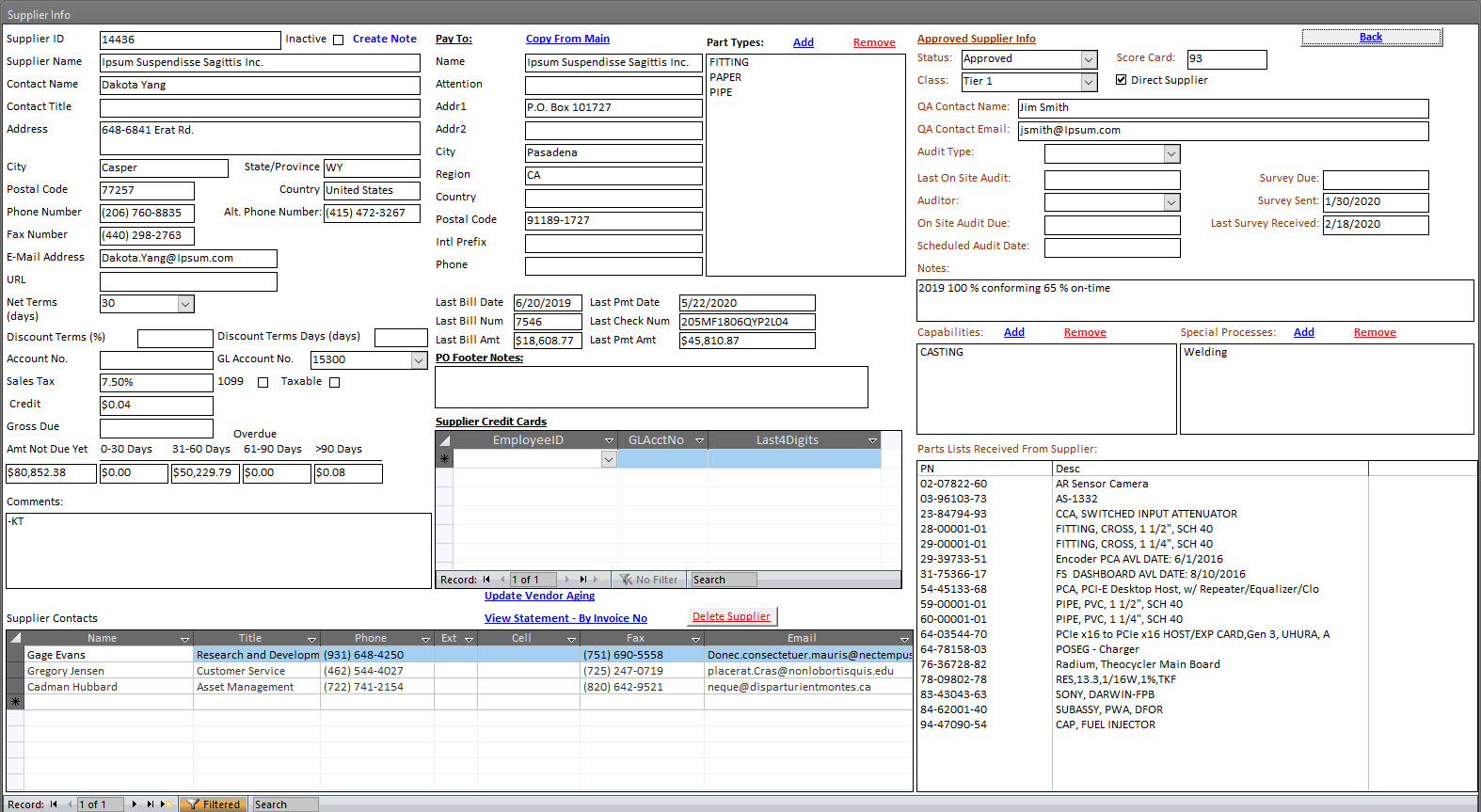Select PIPE in Part Types list
The height and width of the screenshot is (812, 1481).
[x=721, y=92]
